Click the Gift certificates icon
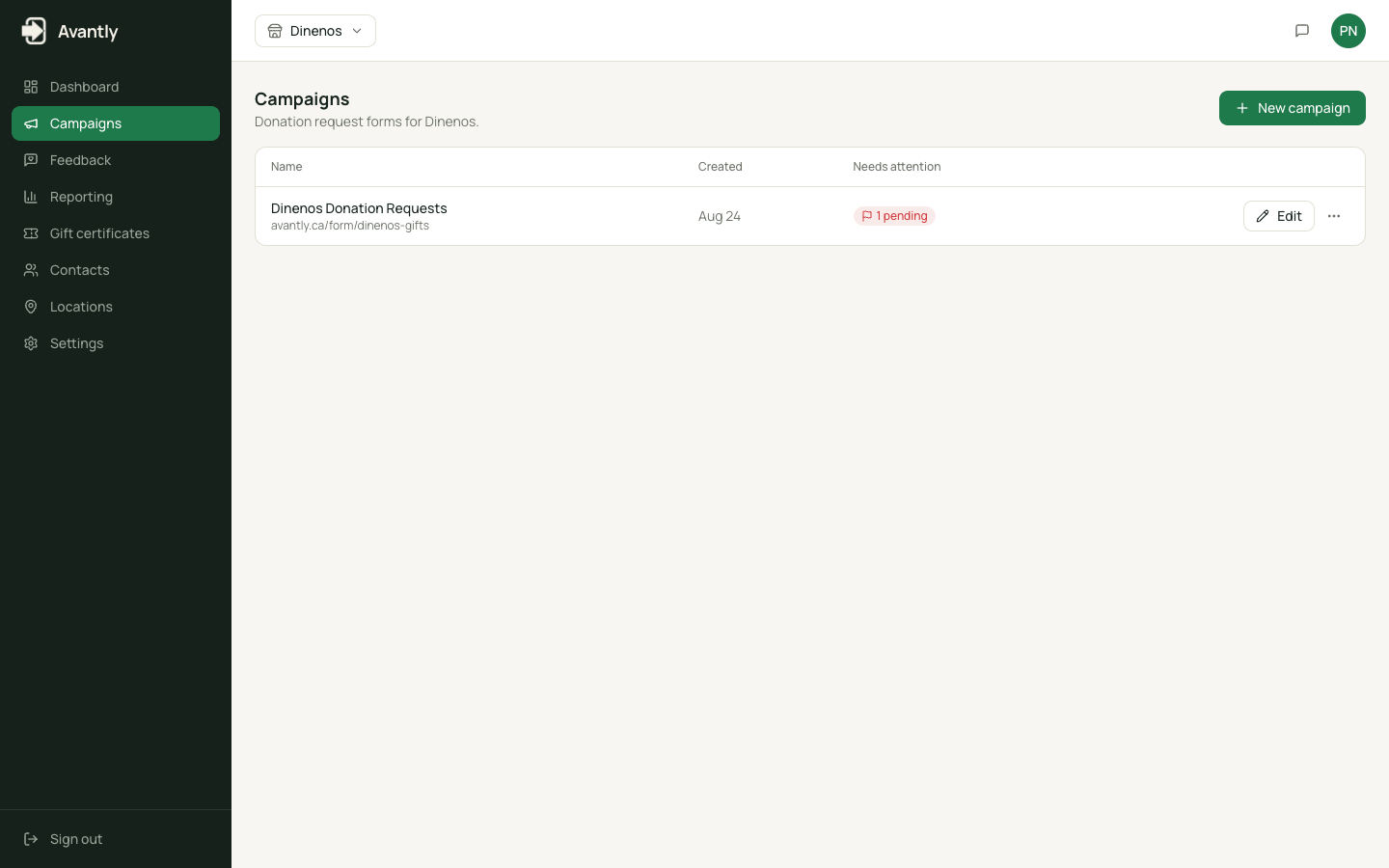This screenshot has height=868, width=1389. tap(31, 233)
